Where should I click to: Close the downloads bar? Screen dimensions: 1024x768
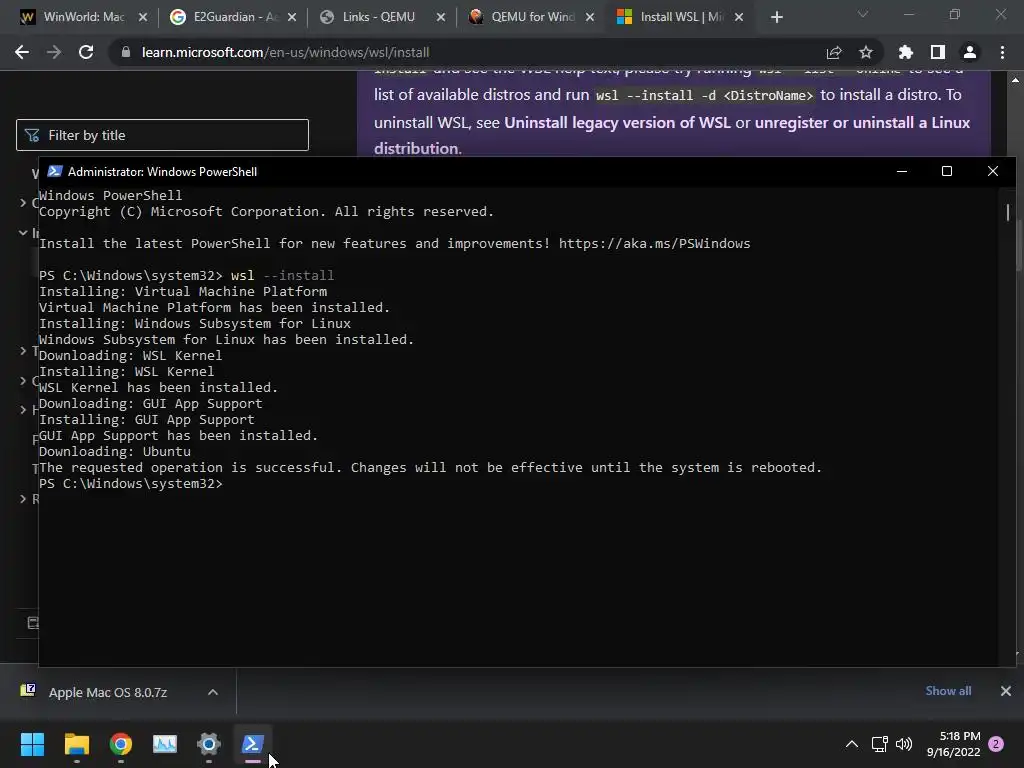(1006, 691)
